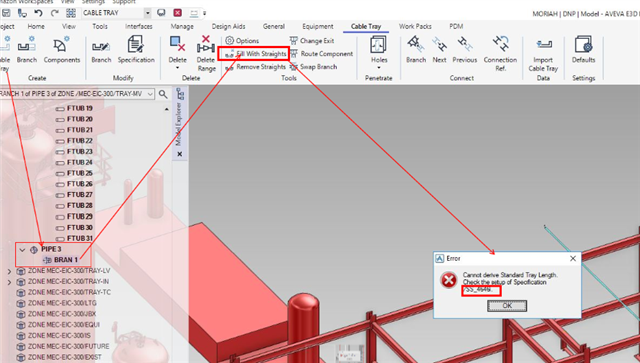
Task: Open the Design Aids ribbon tab
Action: click(x=229, y=27)
